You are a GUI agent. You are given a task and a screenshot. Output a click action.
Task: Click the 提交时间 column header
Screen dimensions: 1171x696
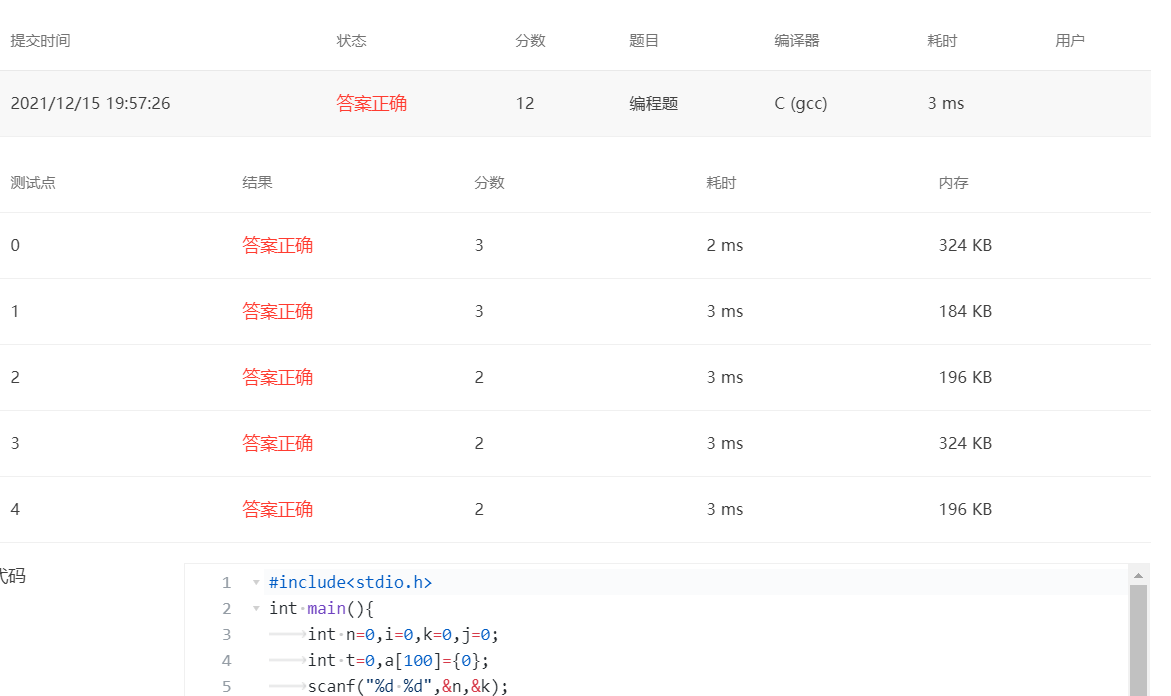click(38, 40)
